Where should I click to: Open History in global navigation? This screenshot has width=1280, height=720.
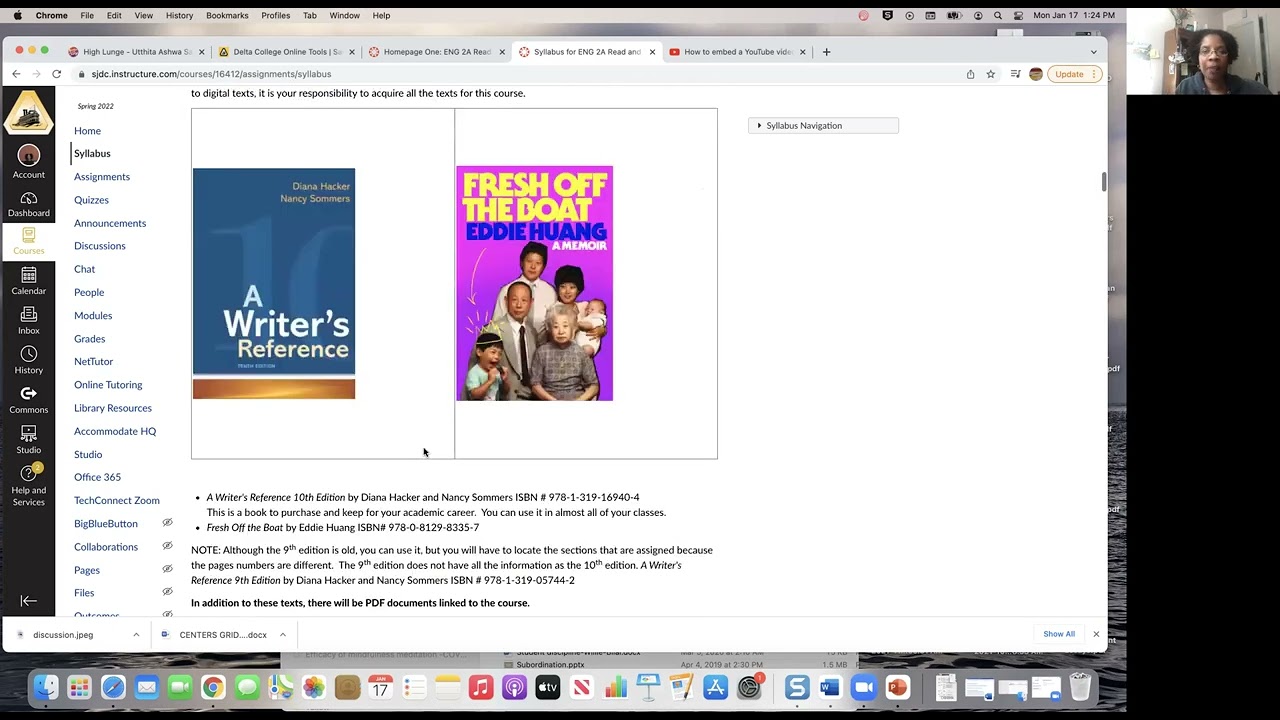click(28, 360)
